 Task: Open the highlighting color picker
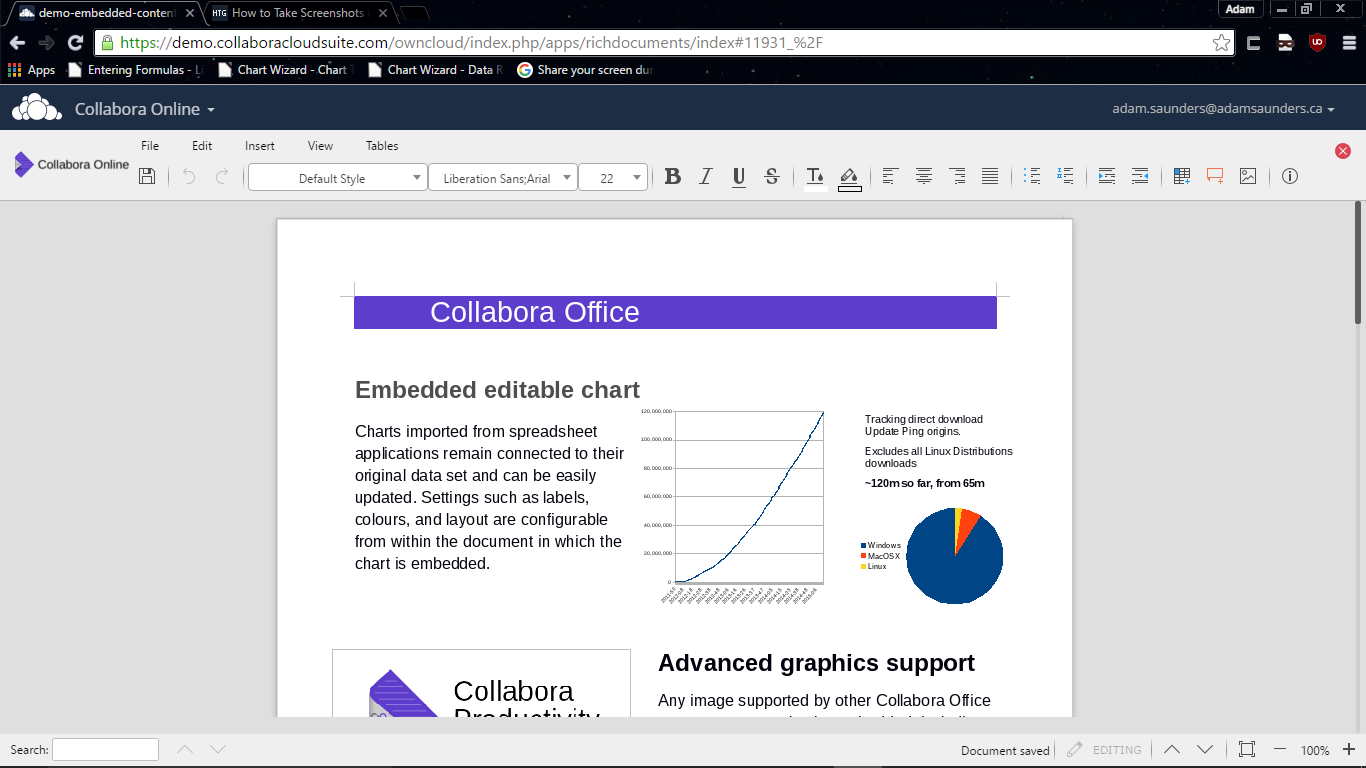tap(849, 176)
